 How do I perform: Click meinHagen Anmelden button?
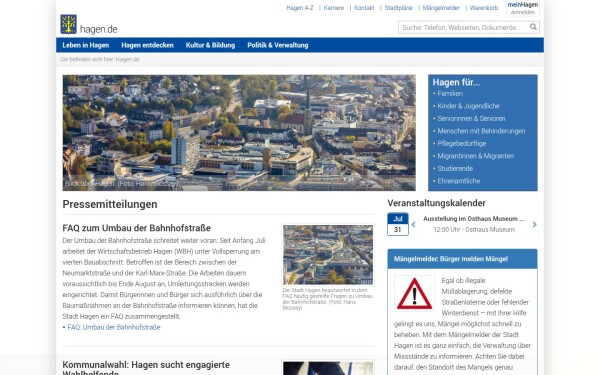523,8
